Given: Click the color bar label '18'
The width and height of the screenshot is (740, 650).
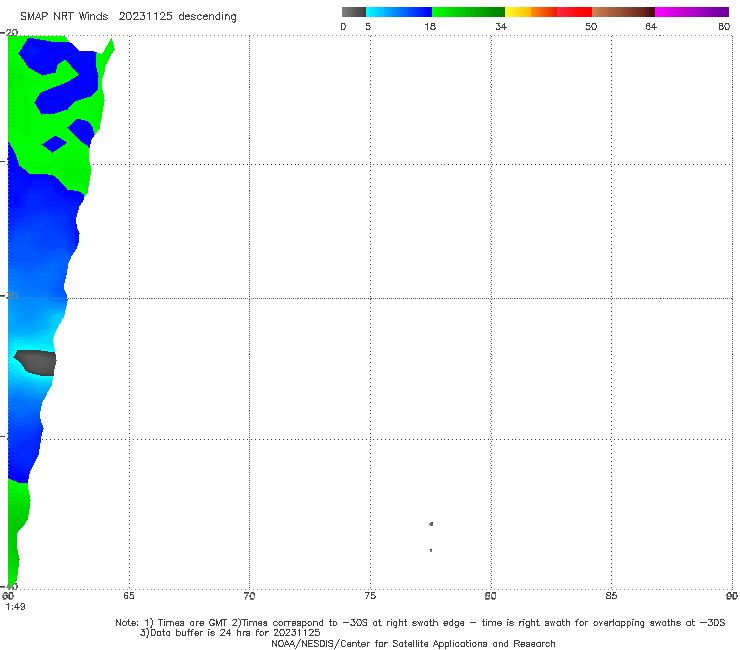Looking at the screenshot, I should pyautogui.click(x=430, y=26).
